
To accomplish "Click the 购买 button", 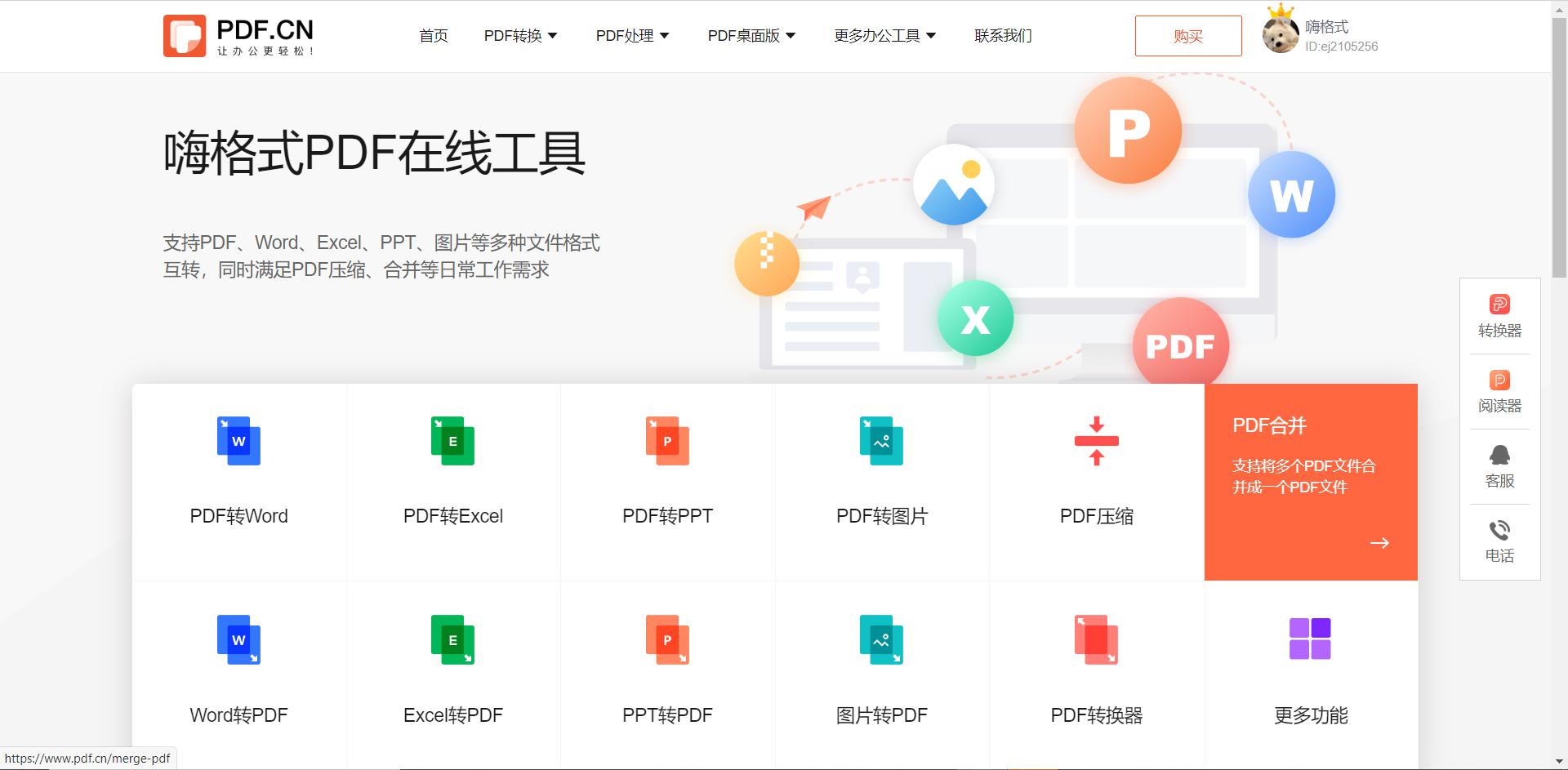I will point(1188,36).
